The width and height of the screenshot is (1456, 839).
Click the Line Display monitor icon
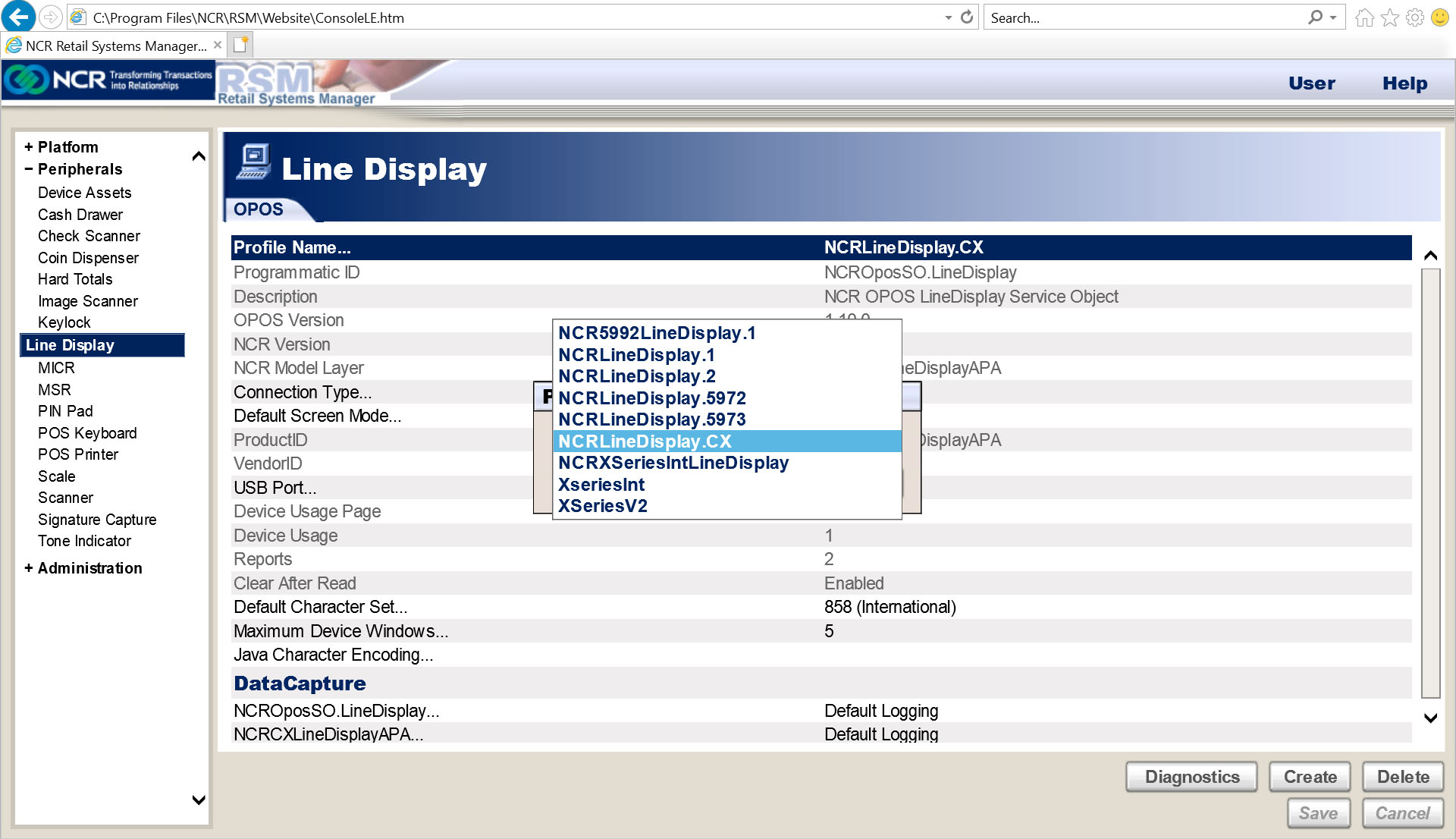point(254,162)
